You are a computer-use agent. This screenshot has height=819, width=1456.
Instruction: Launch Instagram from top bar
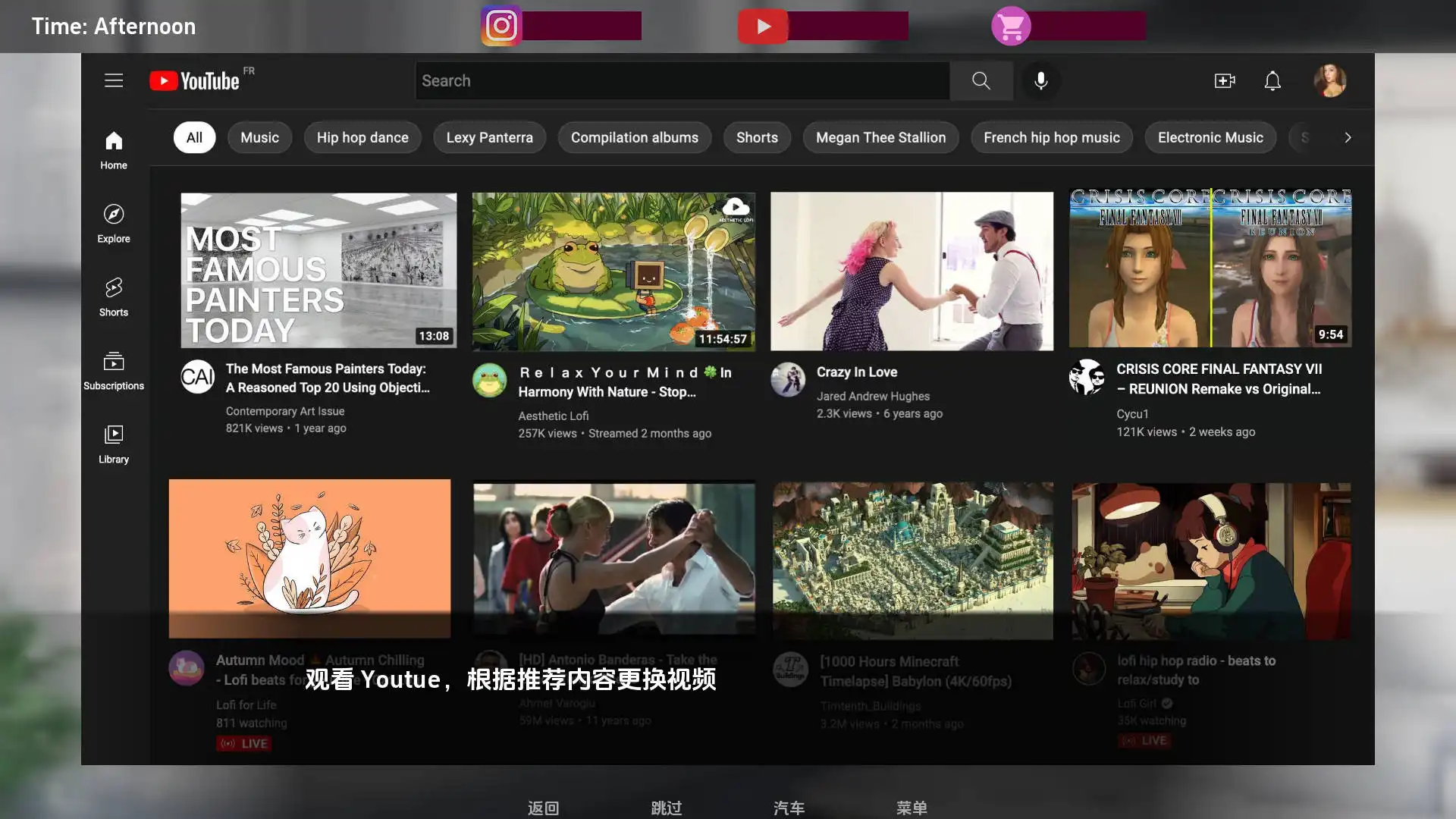point(501,26)
